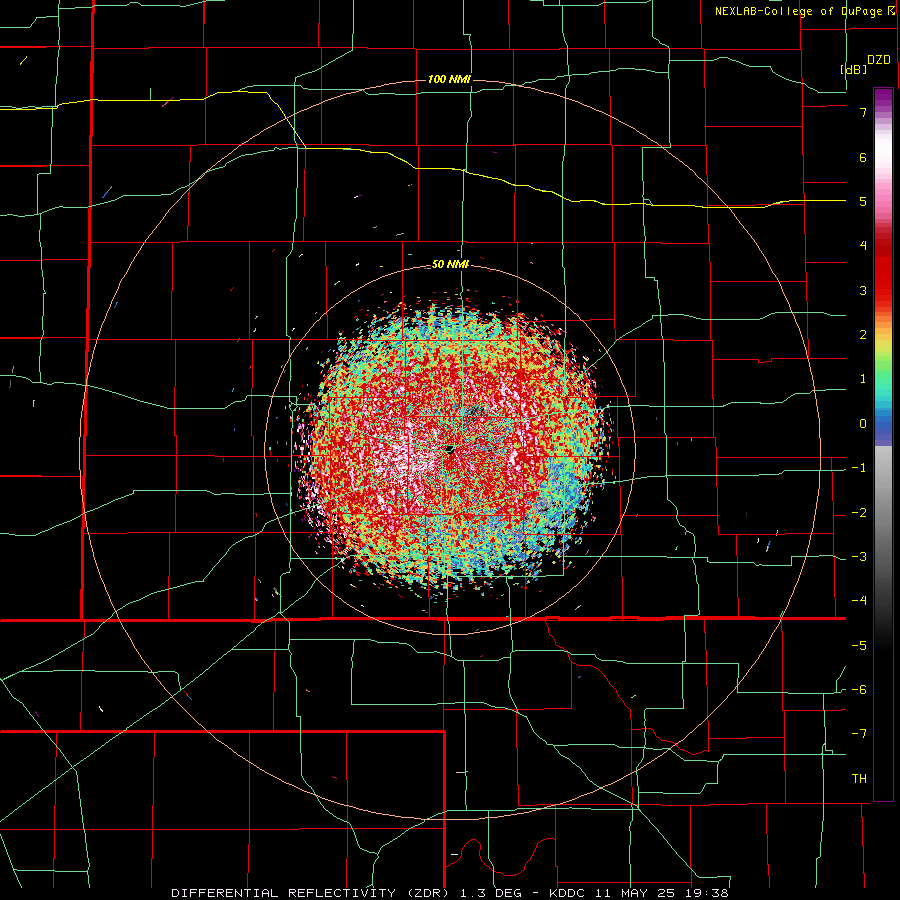Click the -6 dB tick label

859,690
